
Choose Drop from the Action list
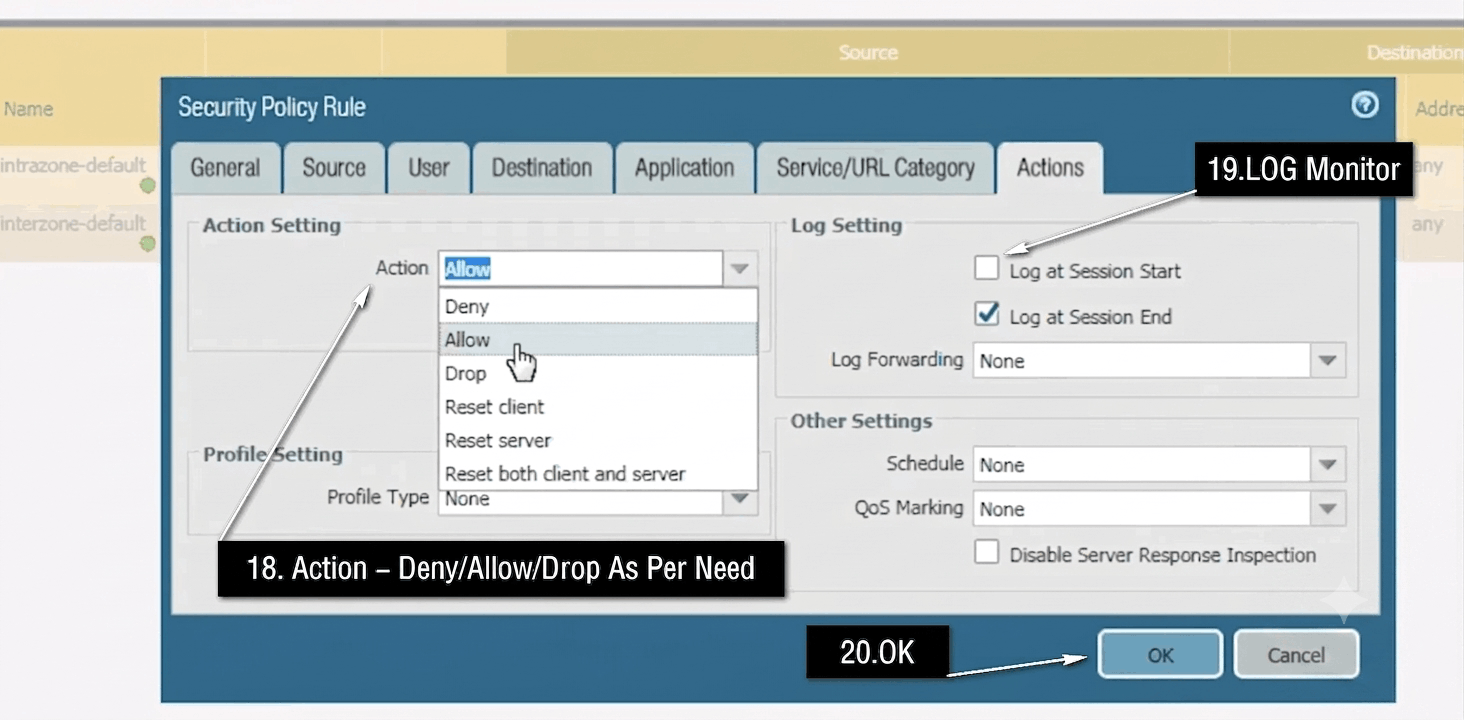598,373
